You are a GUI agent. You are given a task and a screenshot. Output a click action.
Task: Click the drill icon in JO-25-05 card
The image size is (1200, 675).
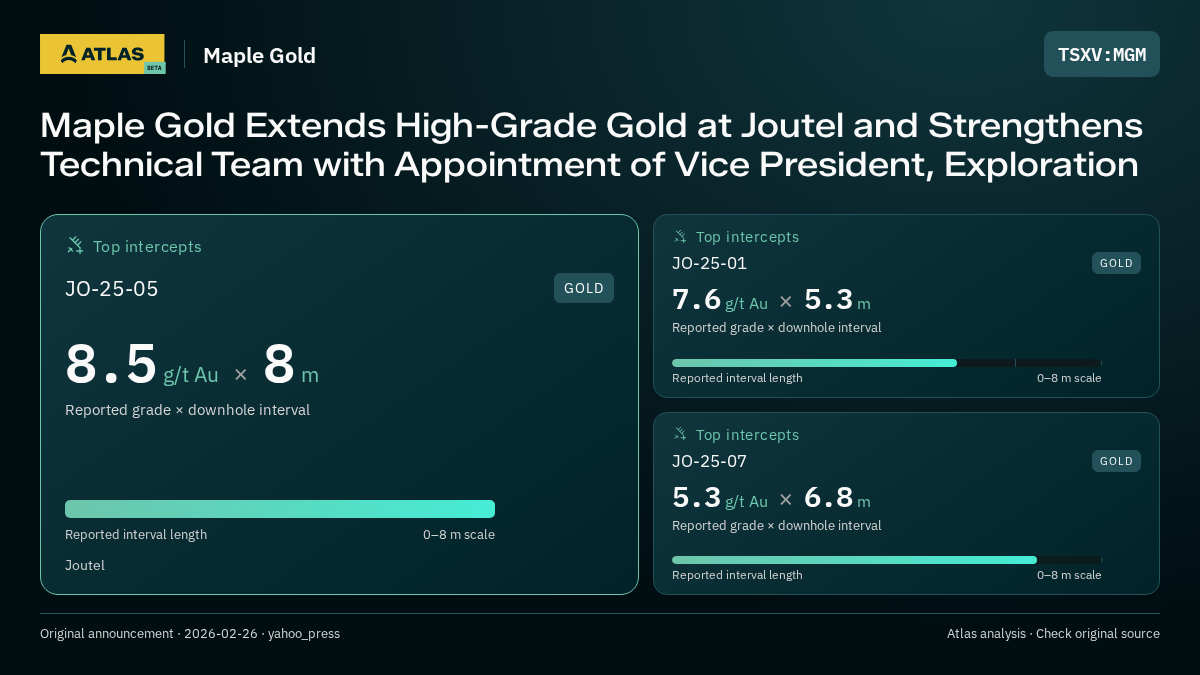(x=75, y=246)
